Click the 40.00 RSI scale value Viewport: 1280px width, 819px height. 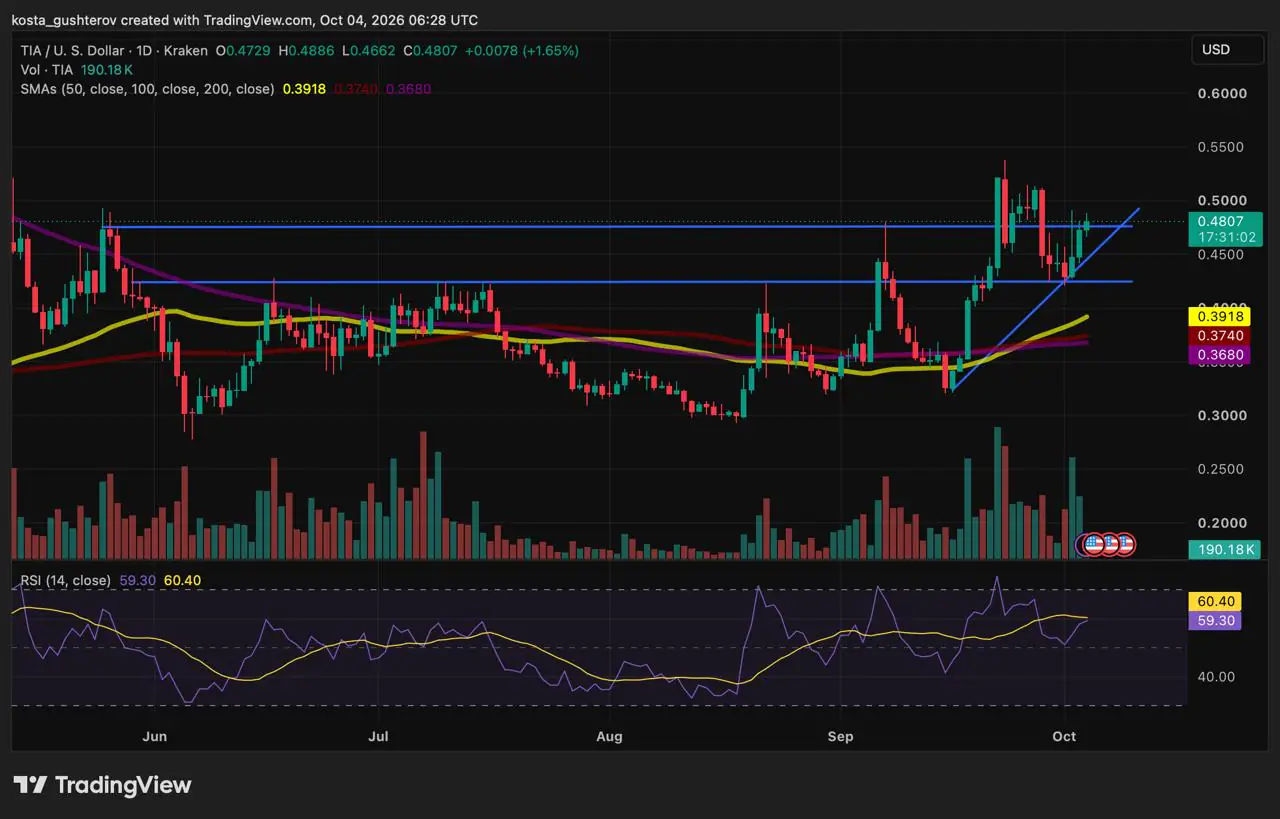point(1217,676)
